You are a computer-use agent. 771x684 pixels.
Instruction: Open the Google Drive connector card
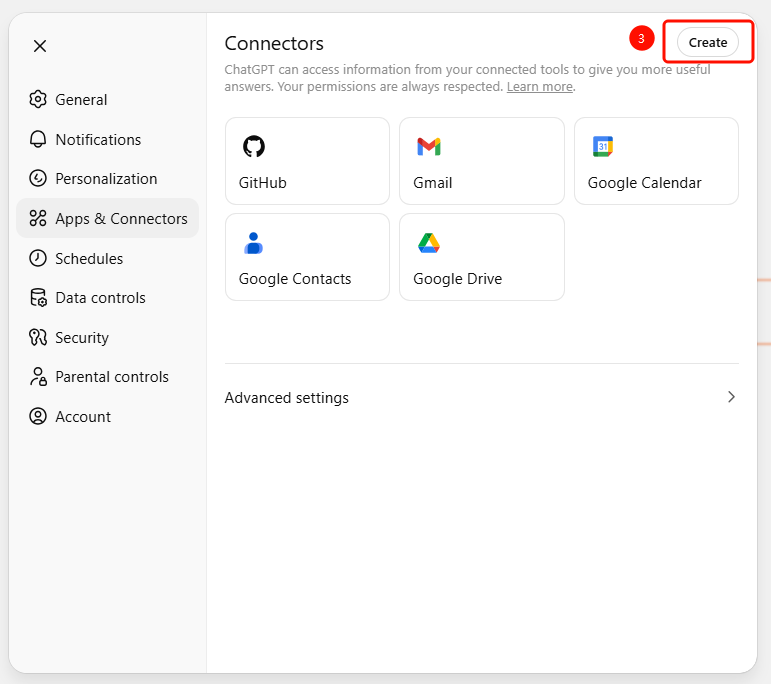(x=481, y=257)
